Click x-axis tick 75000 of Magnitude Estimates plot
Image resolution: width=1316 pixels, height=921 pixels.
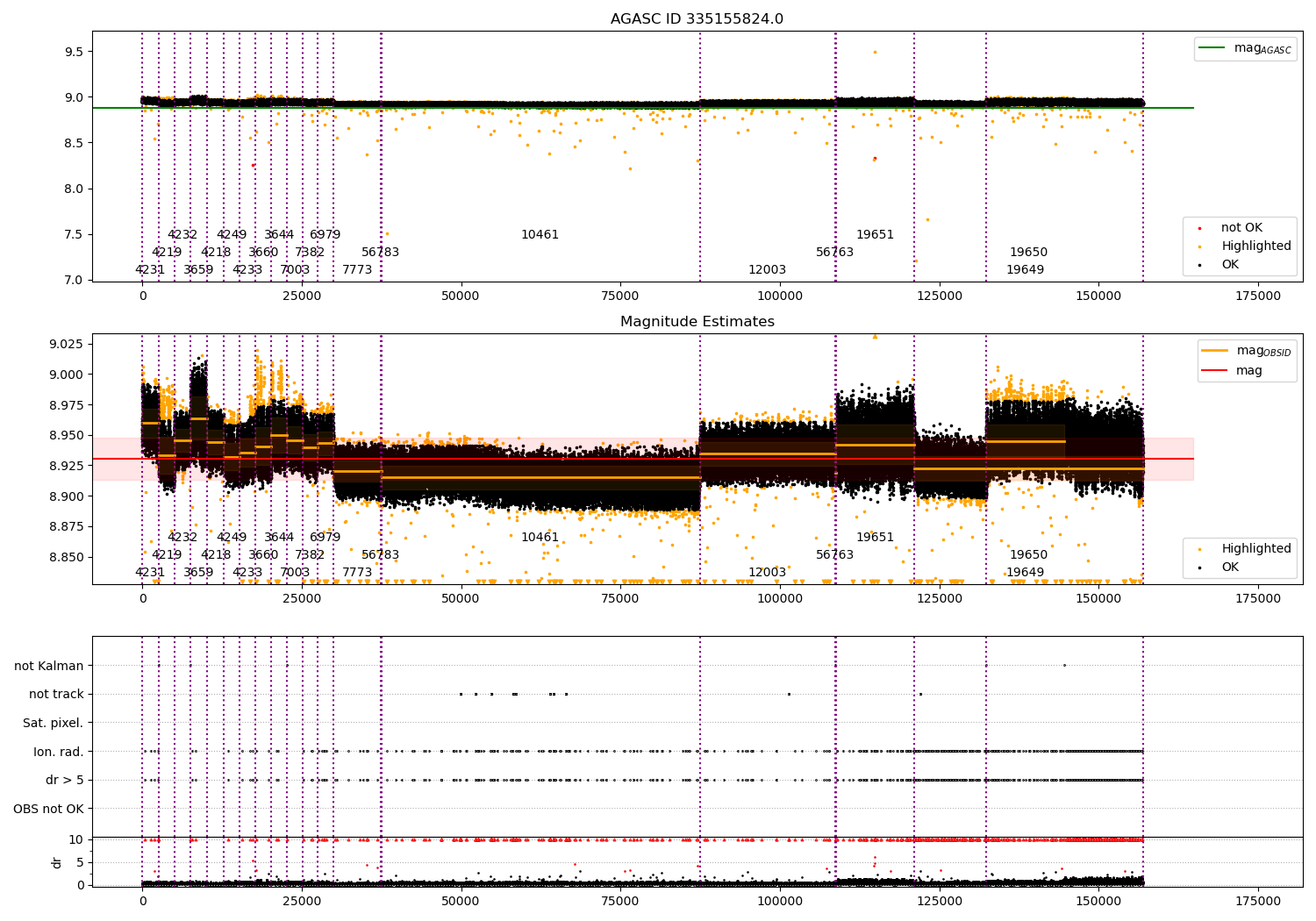620,599
